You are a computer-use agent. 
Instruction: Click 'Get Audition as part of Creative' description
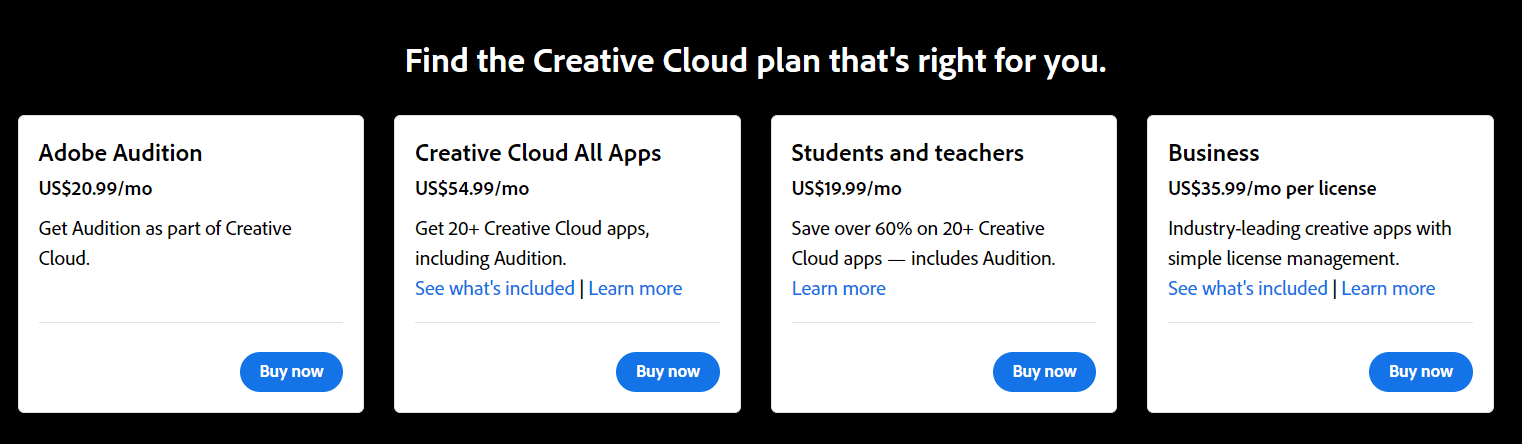[165, 228]
